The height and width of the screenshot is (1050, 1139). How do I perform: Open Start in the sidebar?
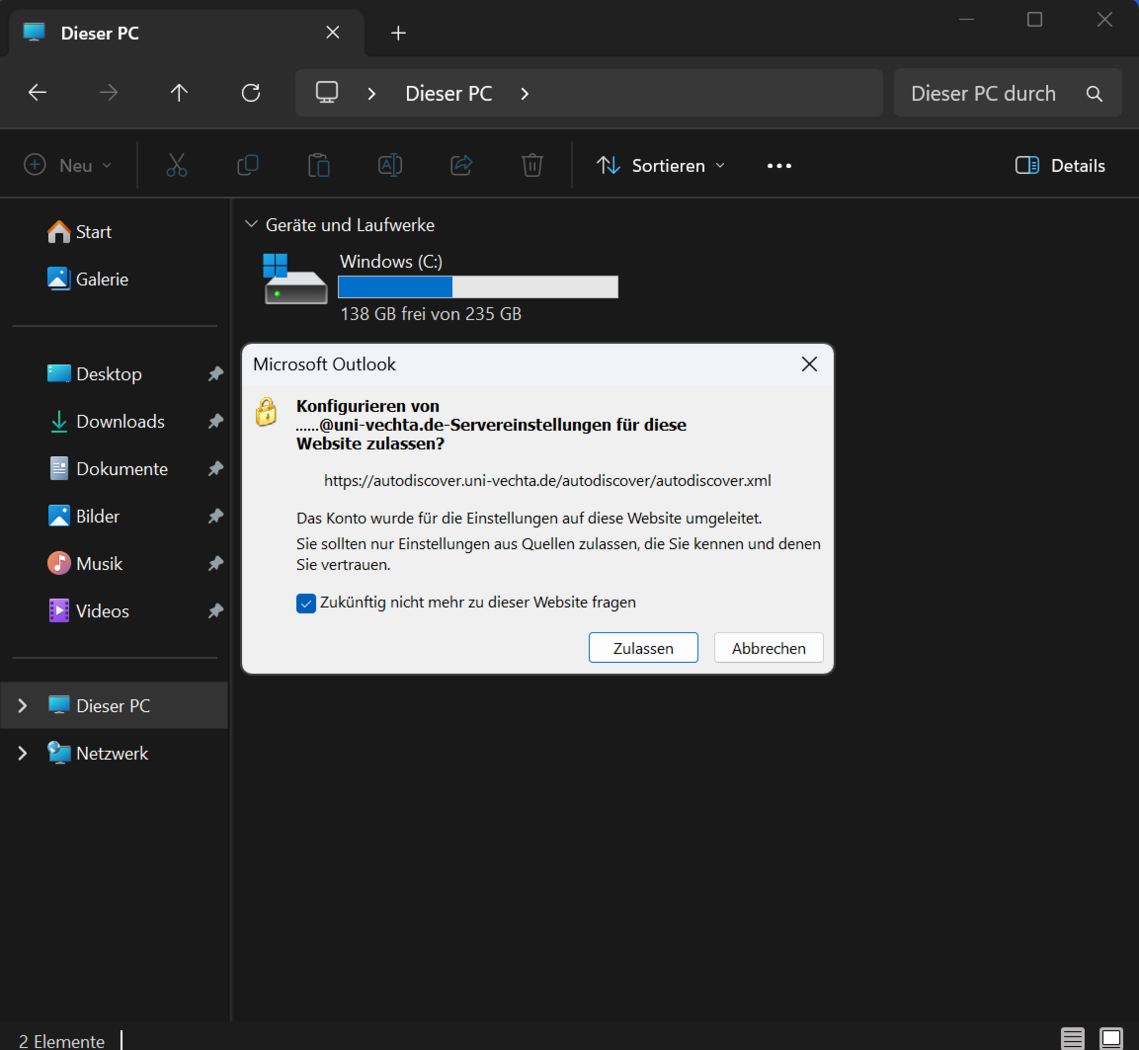[79, 232]
